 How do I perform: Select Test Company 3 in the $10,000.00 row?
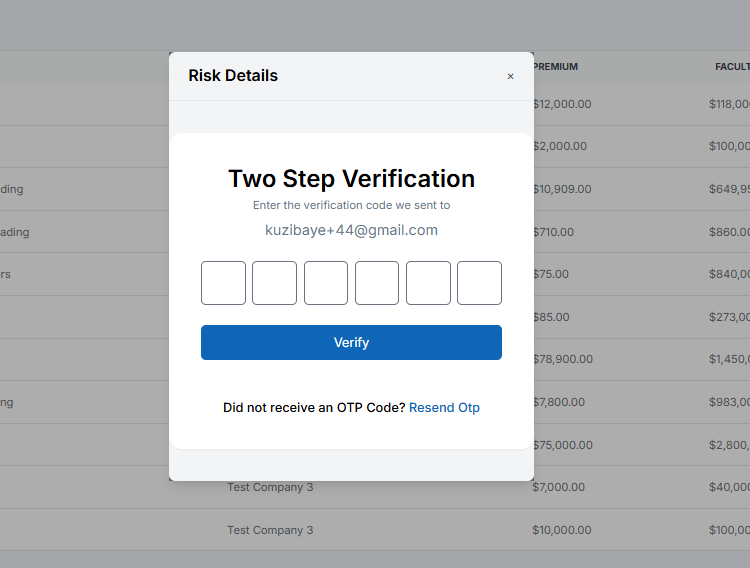[x=270, y=530]
